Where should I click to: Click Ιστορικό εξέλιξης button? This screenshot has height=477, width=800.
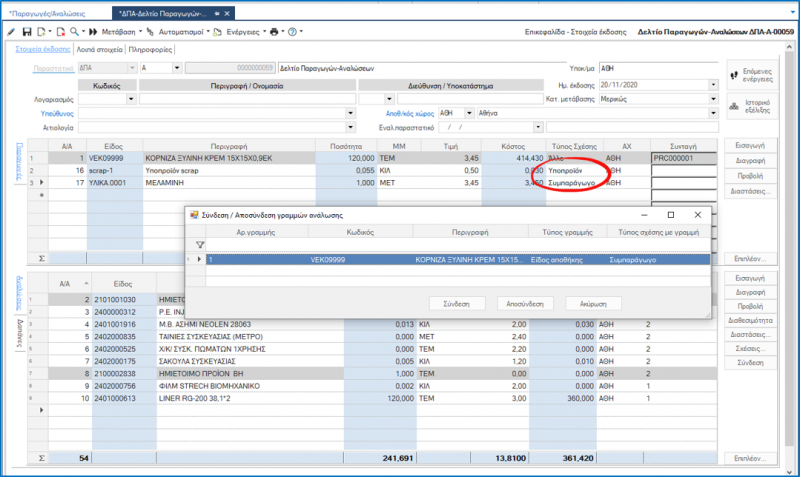[x=752, y=106]
